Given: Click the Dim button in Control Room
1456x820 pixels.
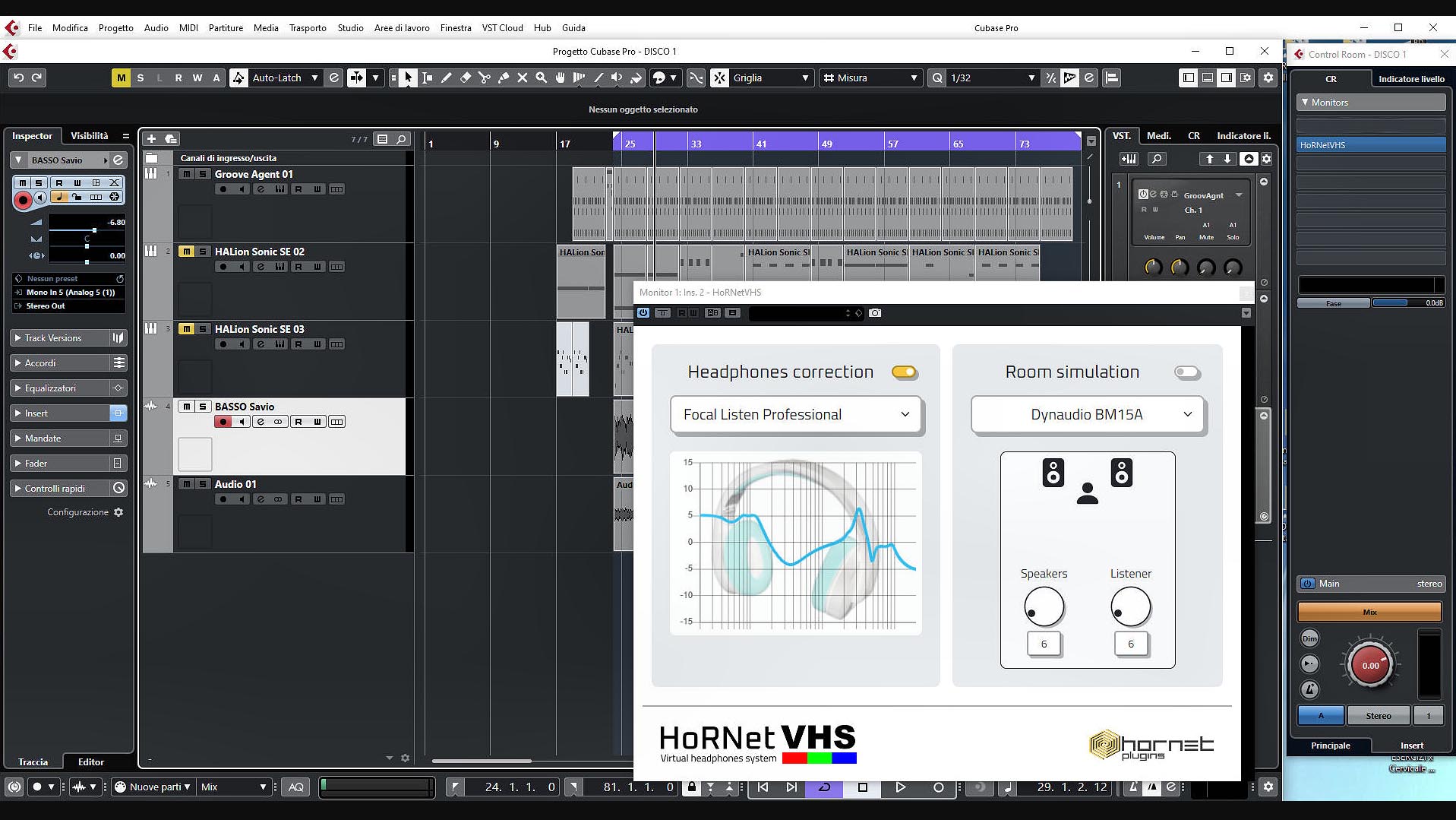Looking at the screenshot, I should click(x=1309, y=638).
